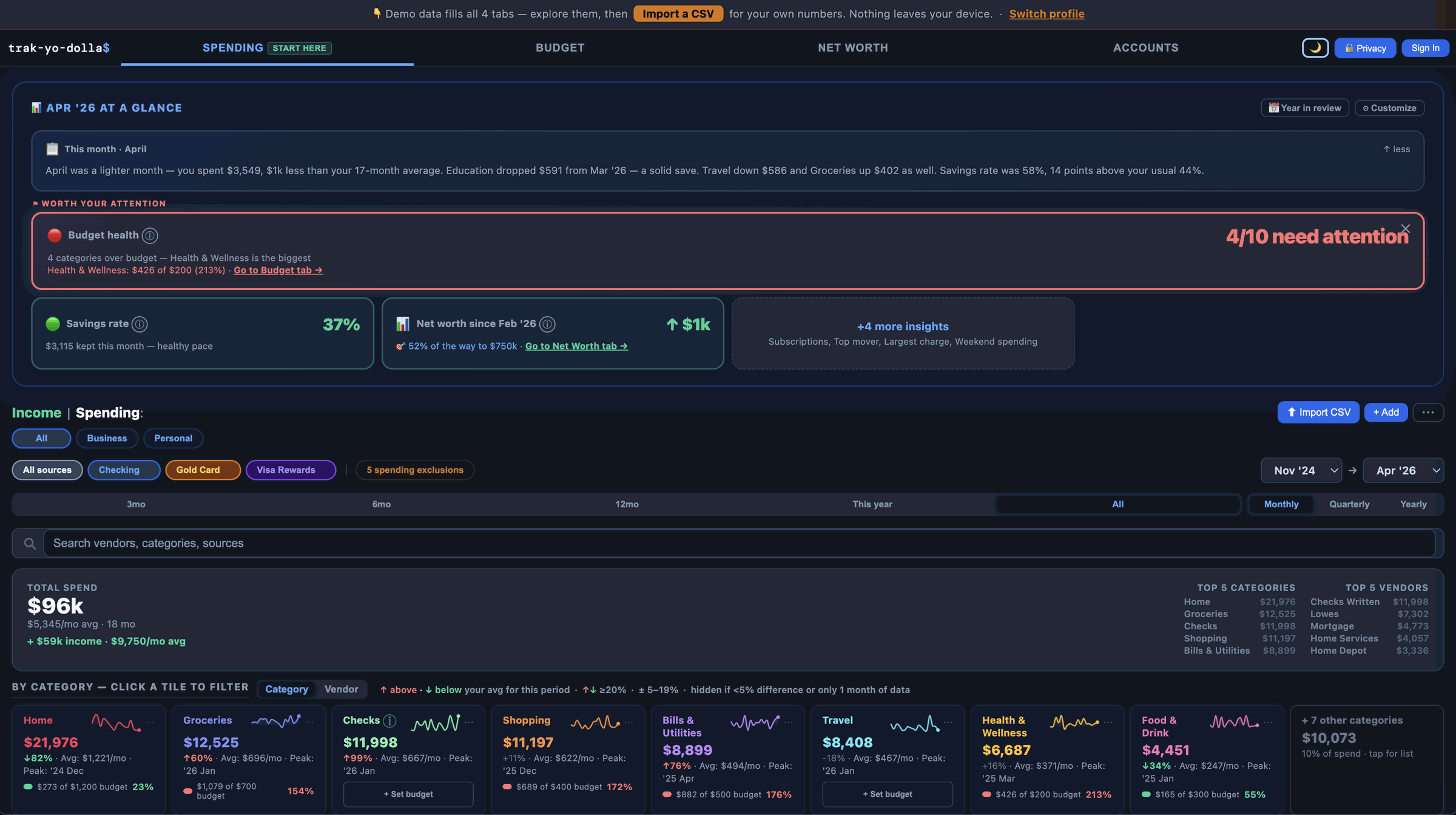1456x815 pixels.
Task: Toggle the All sources filter chip
Action: 47,470
